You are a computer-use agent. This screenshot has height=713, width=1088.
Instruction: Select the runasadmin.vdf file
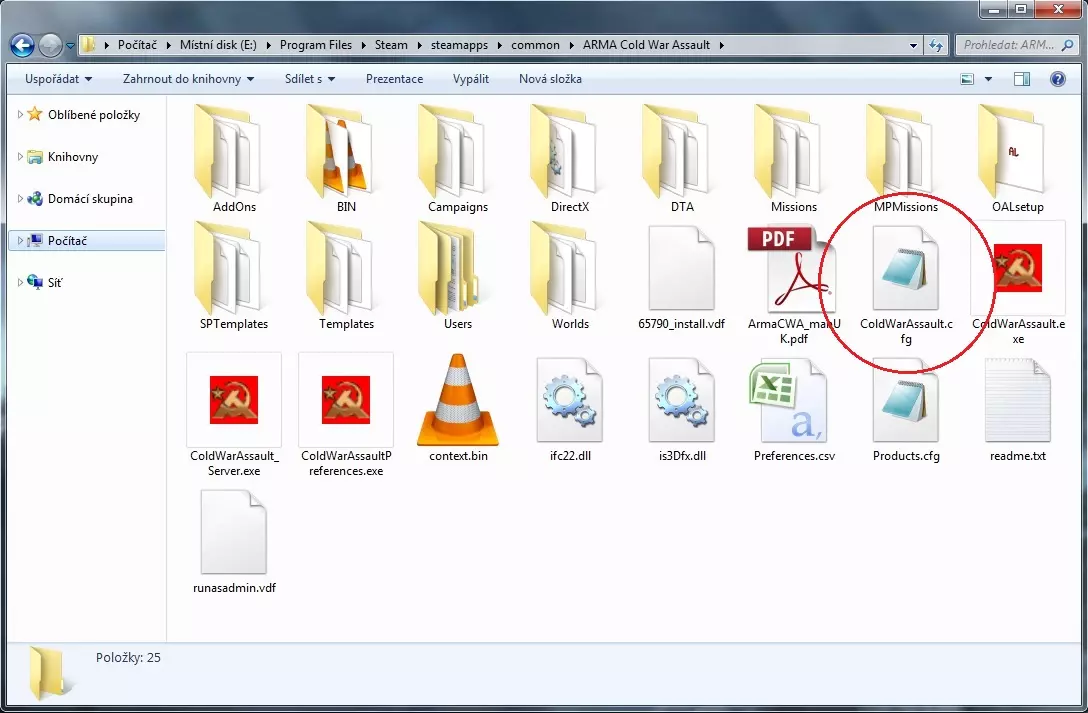(234, 540)
